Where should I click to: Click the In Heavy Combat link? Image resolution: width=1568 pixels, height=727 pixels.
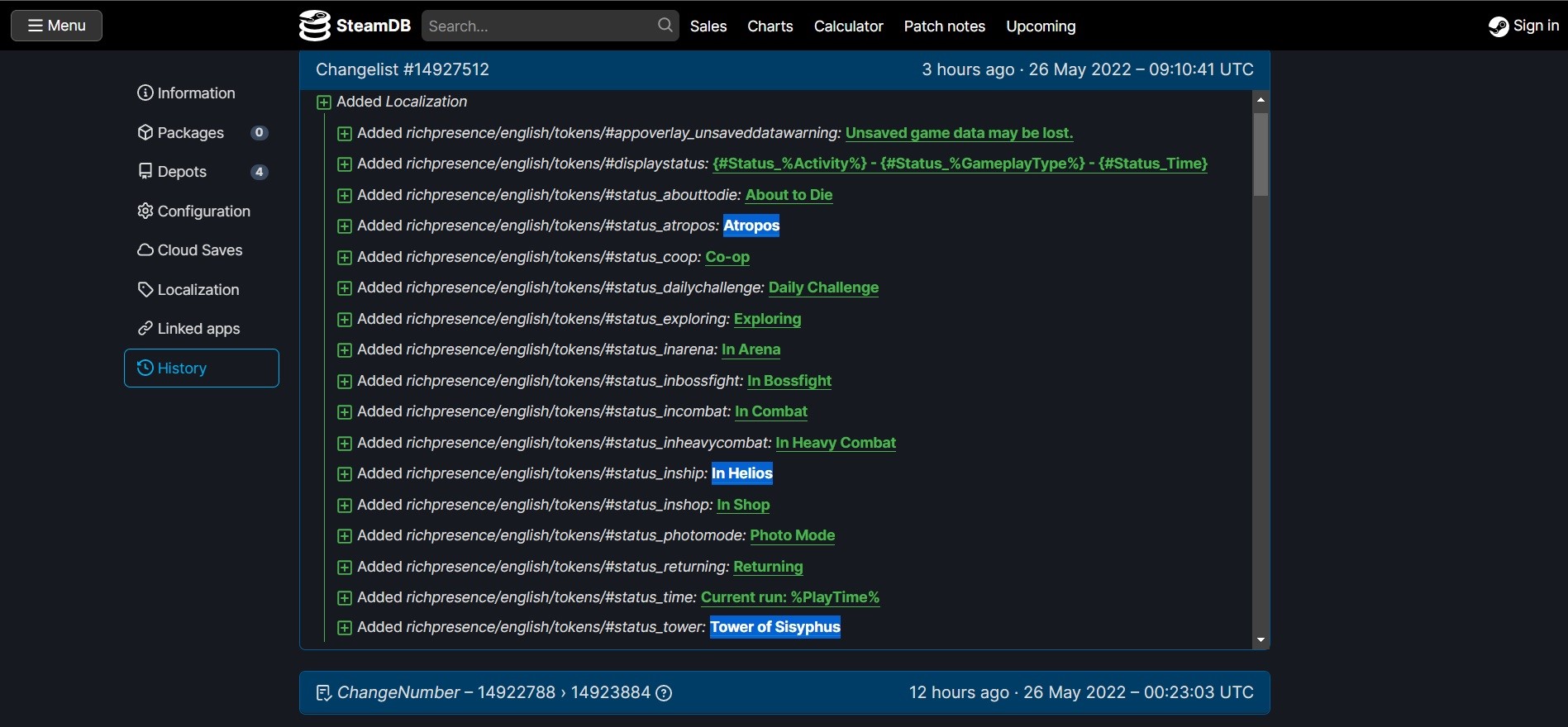835,443
